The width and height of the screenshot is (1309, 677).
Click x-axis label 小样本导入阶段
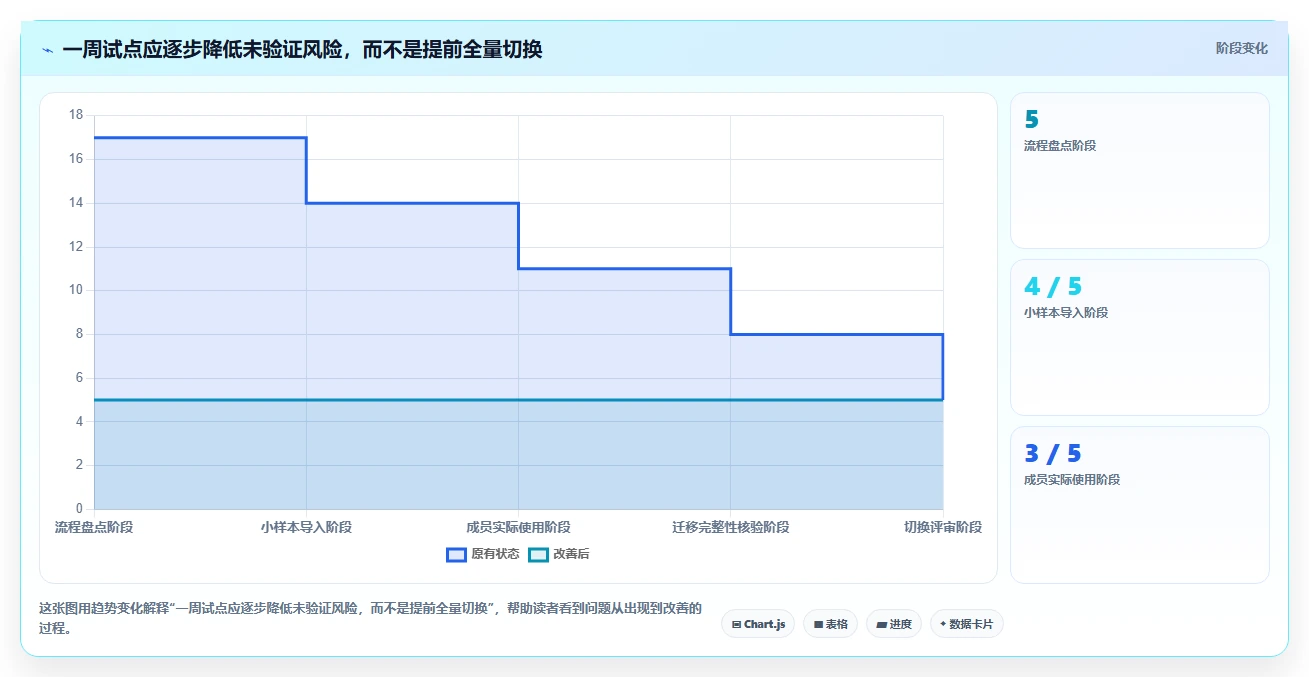(306, 527)
